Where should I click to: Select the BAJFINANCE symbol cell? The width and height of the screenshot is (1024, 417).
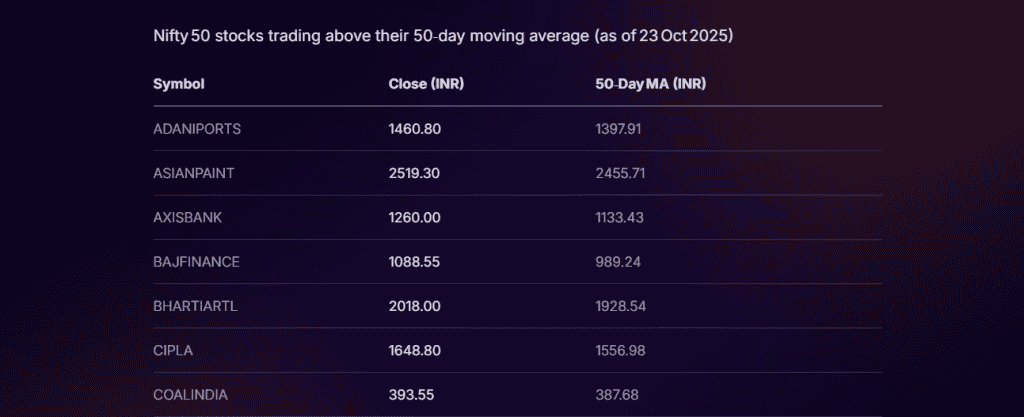[x=196, y=261]
